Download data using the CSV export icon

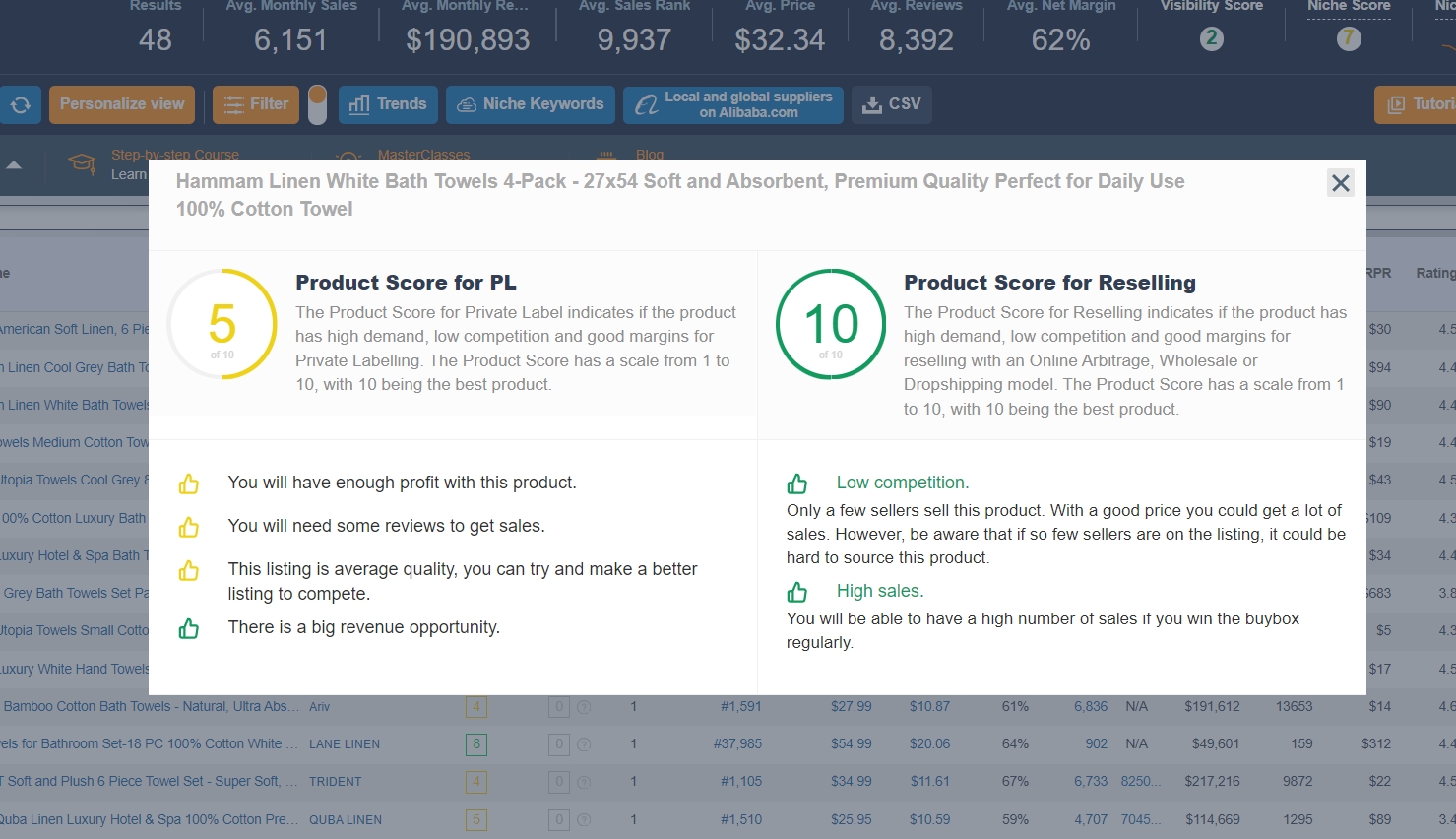click(x=874, y=103)
